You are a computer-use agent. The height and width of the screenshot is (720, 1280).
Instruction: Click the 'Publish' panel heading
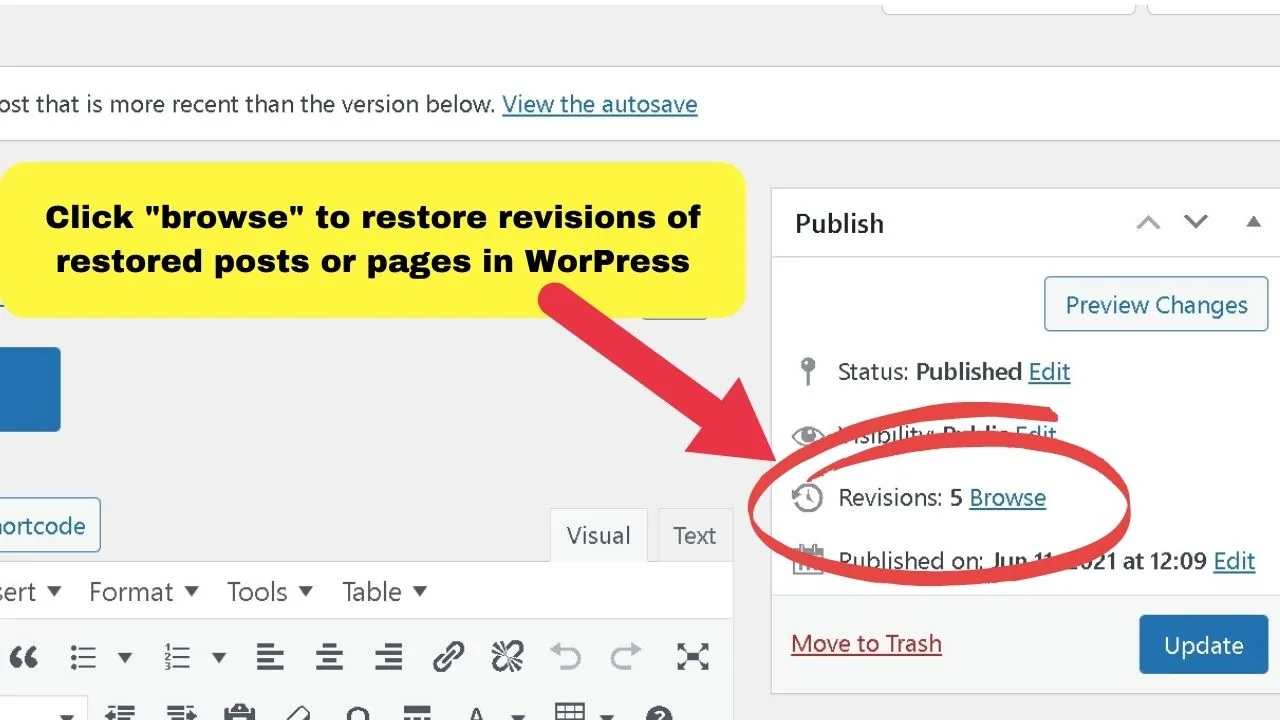tap(839, 224)
